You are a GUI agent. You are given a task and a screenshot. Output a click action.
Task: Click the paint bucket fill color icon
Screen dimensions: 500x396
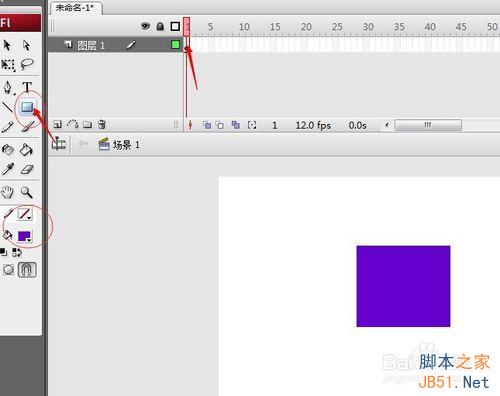[x=8, y=236]
